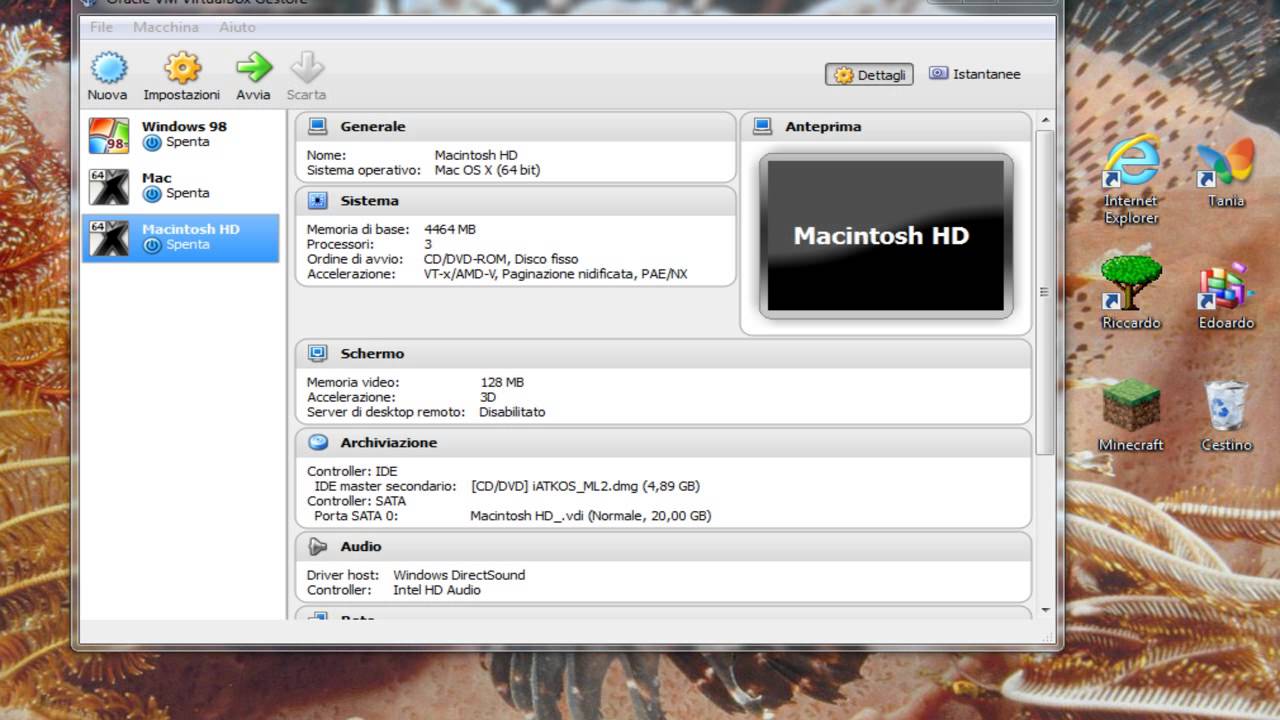Open the Aiuto help menu
The width and height of the screenshot is (1280, 720).
pos(238,27)
